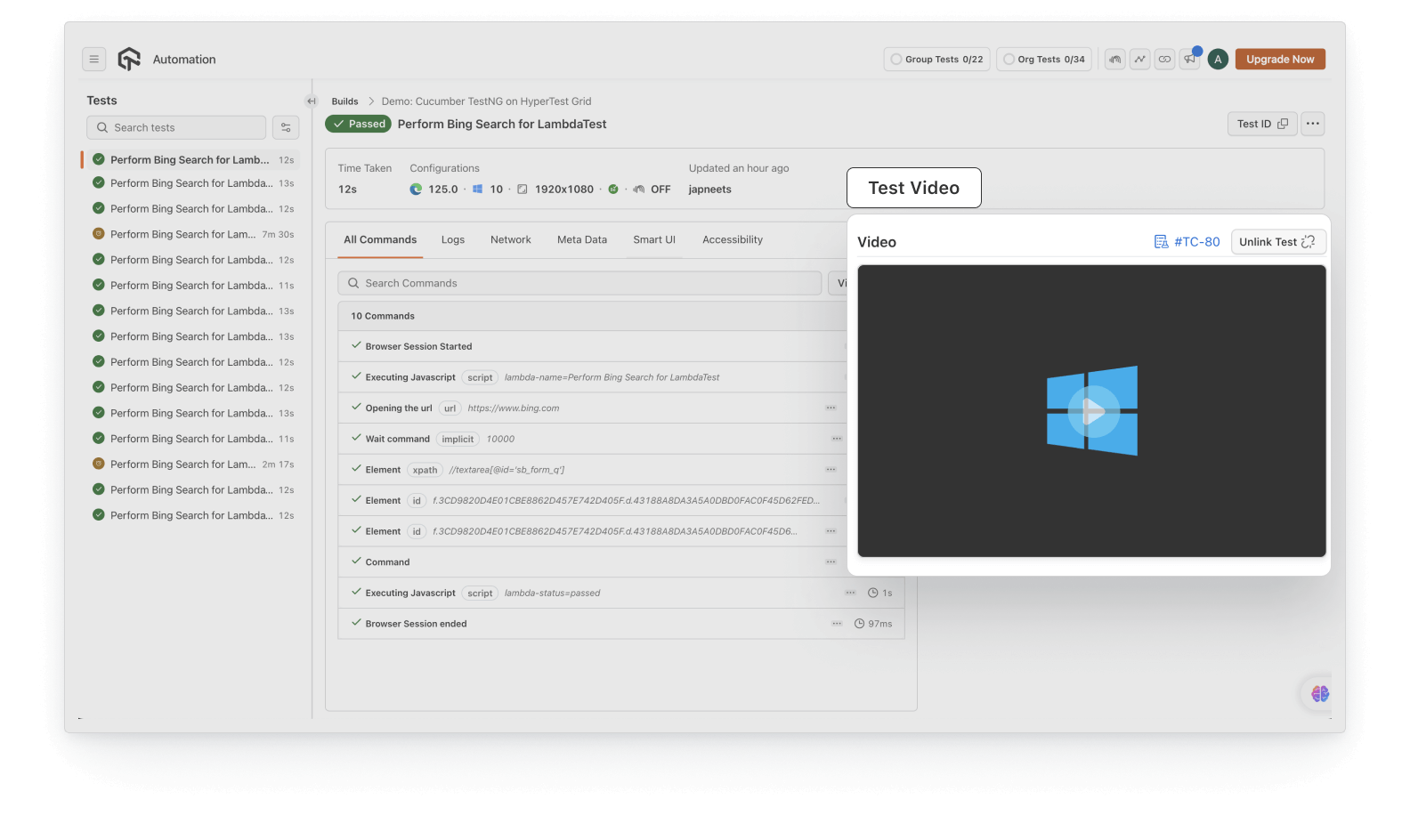Viewport: 1410px width, 840px height.
Task: Toggle the Group Tests 0/22 indicator
Action: pyautogui.click(x=936, y=60)
